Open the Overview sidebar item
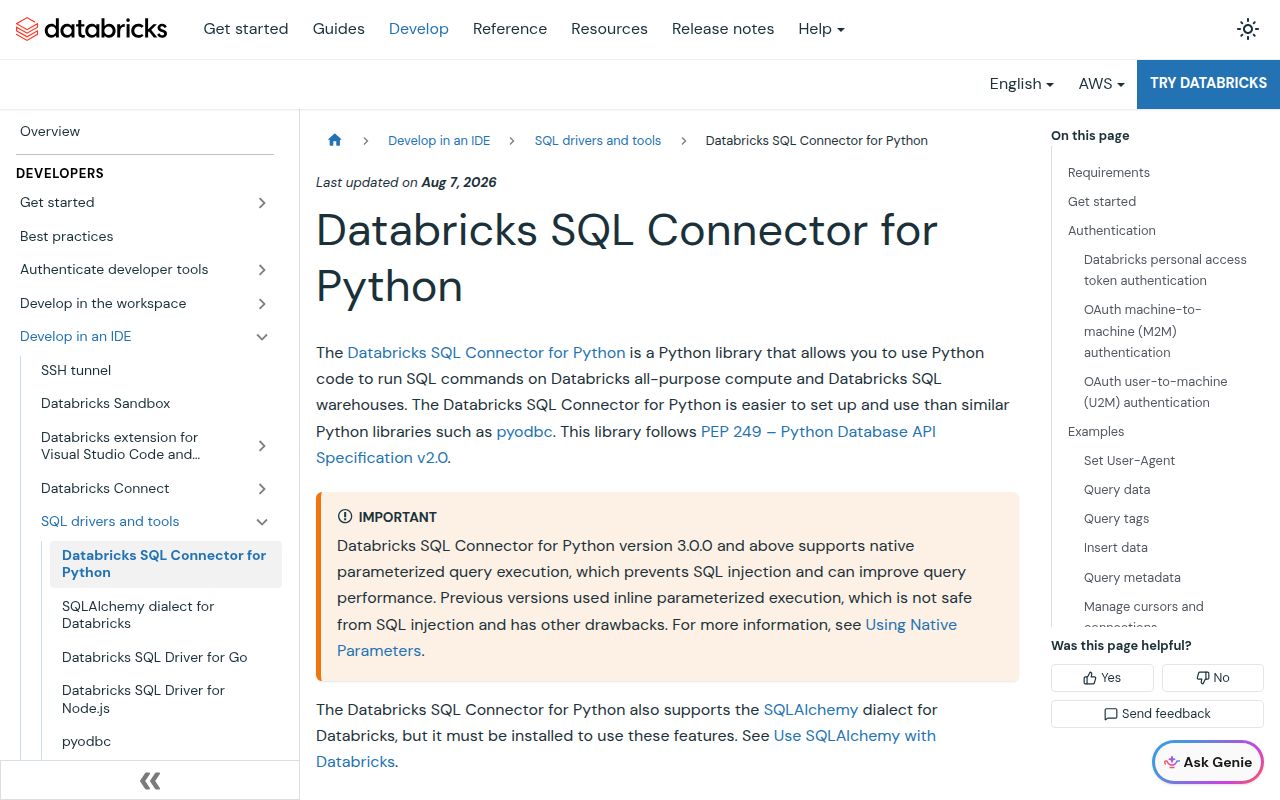The width and height of the screenshot is (1280, 800). coord(50,131)
